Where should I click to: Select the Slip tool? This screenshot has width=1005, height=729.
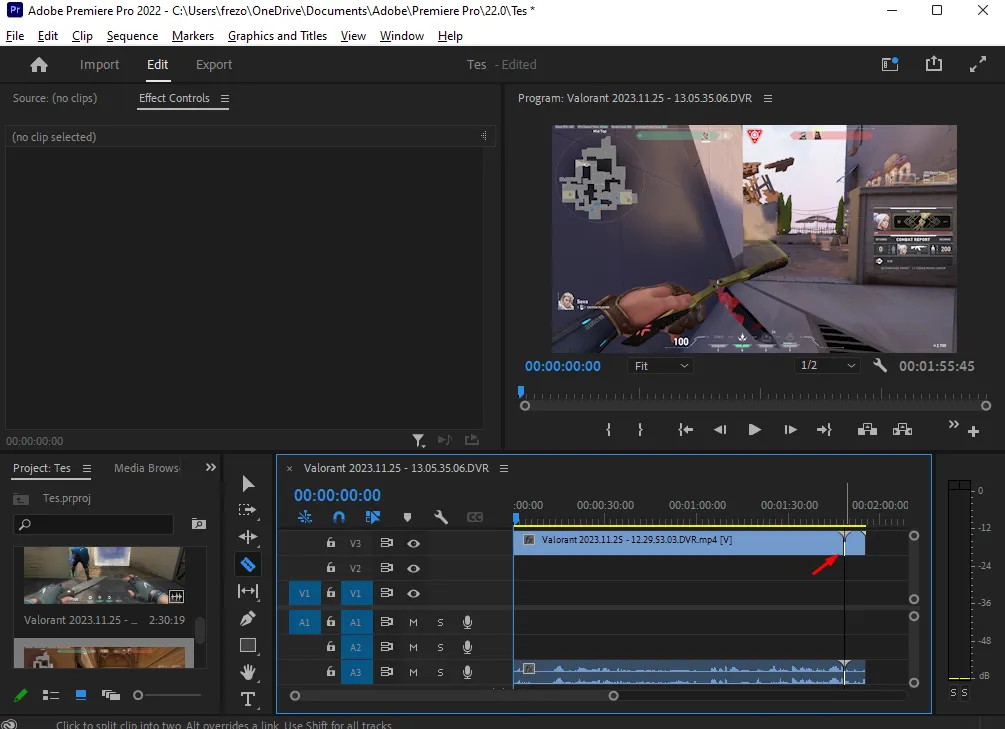248,591
